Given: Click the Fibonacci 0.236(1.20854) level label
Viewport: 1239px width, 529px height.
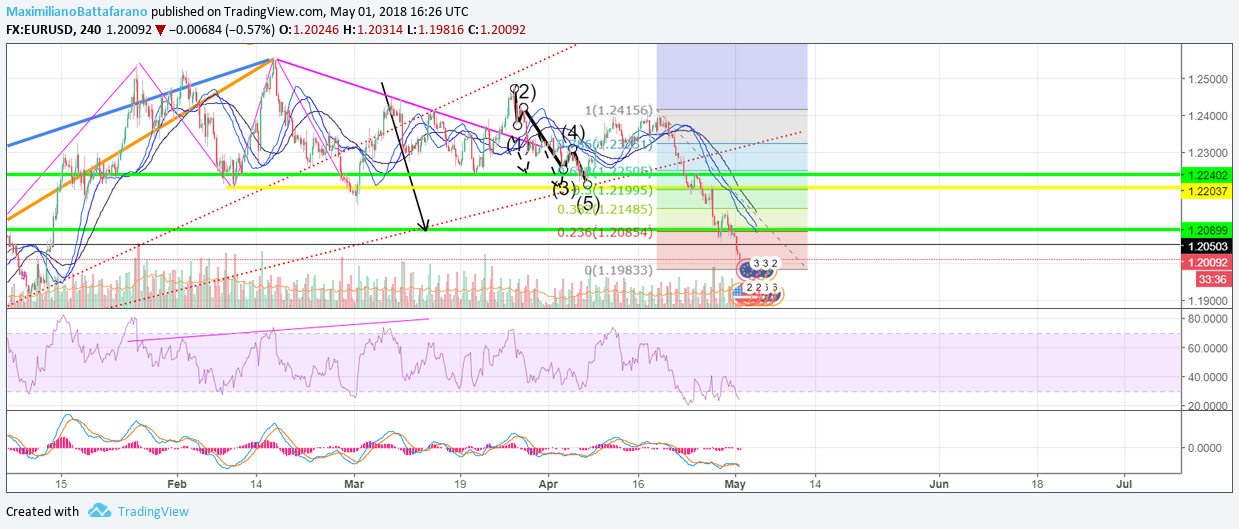Looking at the screenshot, I should (x=605, y=232).
